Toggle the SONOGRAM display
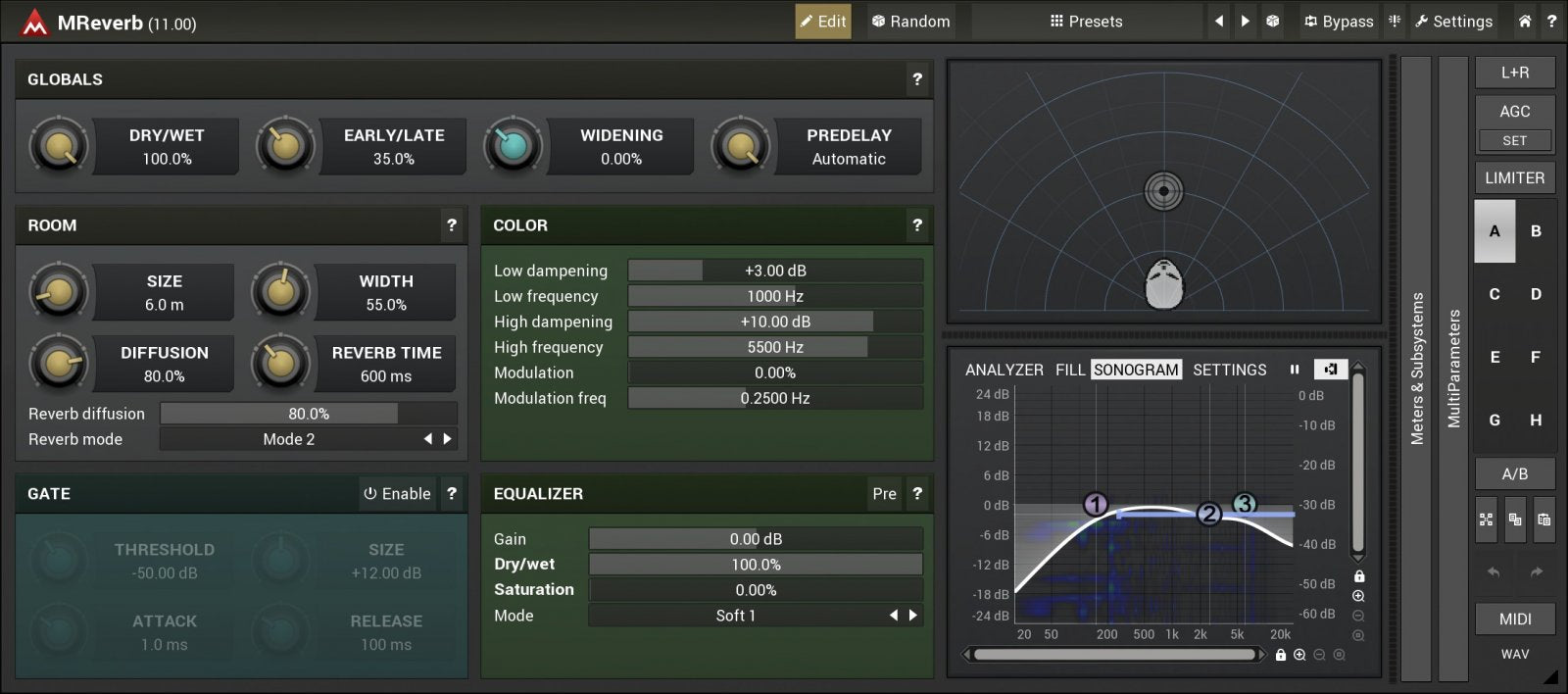 1136,370
